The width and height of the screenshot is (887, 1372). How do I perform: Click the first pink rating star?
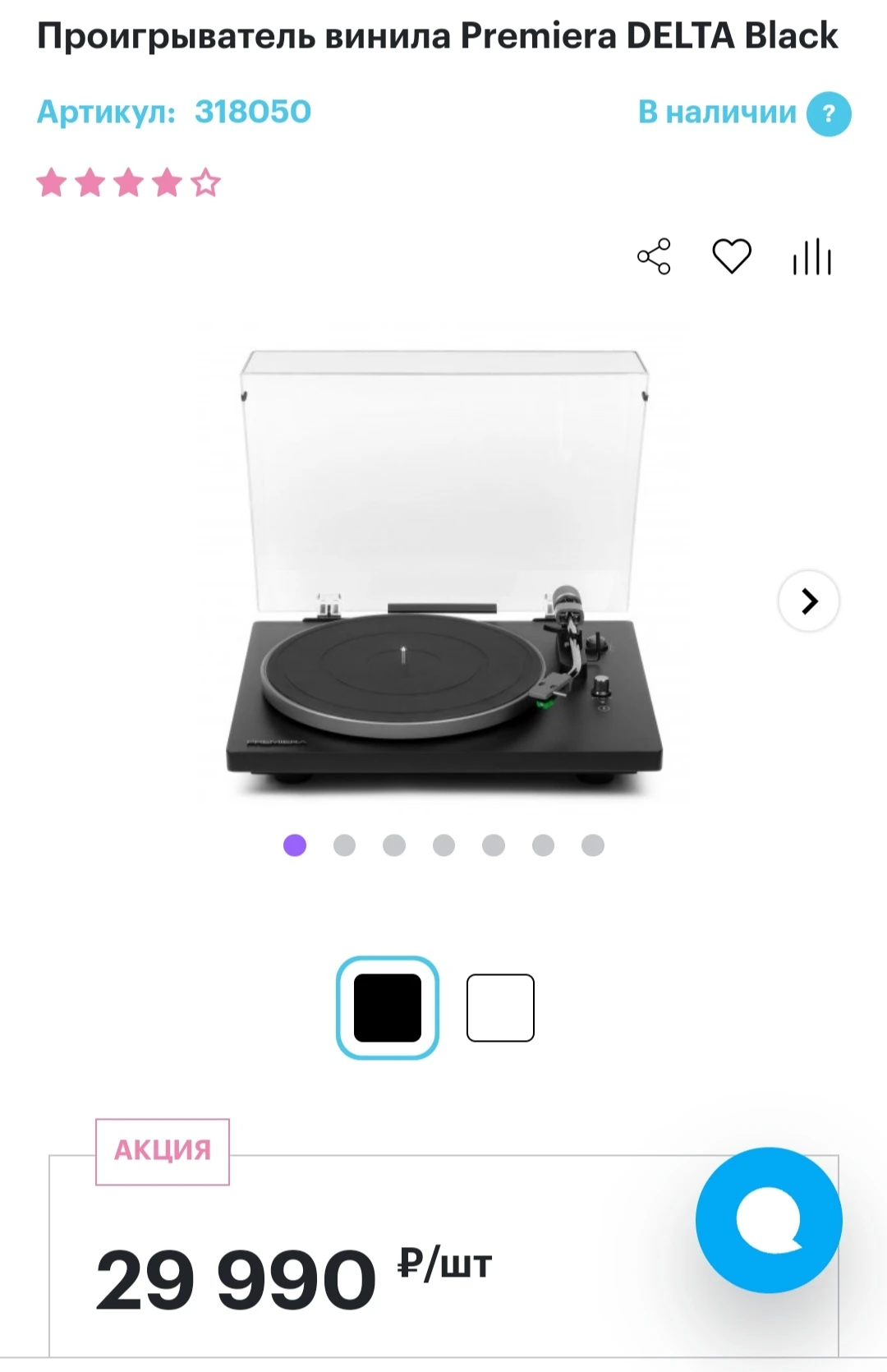(52, 182)
